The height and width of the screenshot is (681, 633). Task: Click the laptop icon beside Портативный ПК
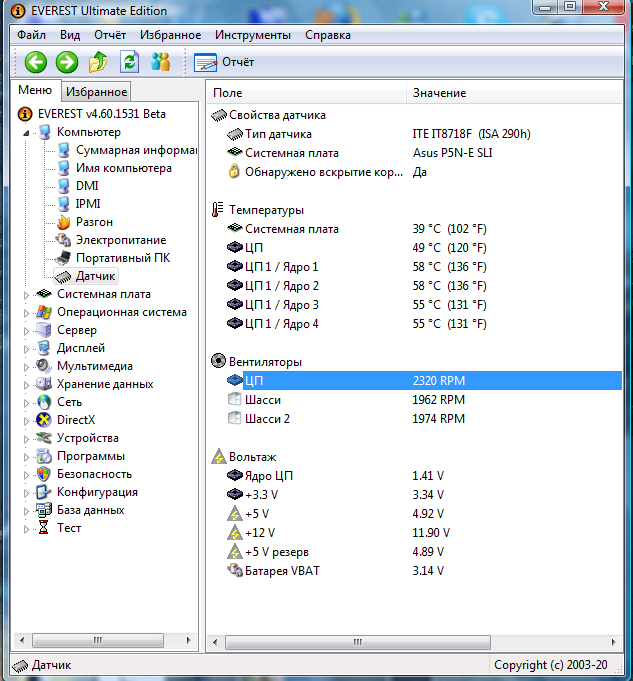click(x=63, y=258)
